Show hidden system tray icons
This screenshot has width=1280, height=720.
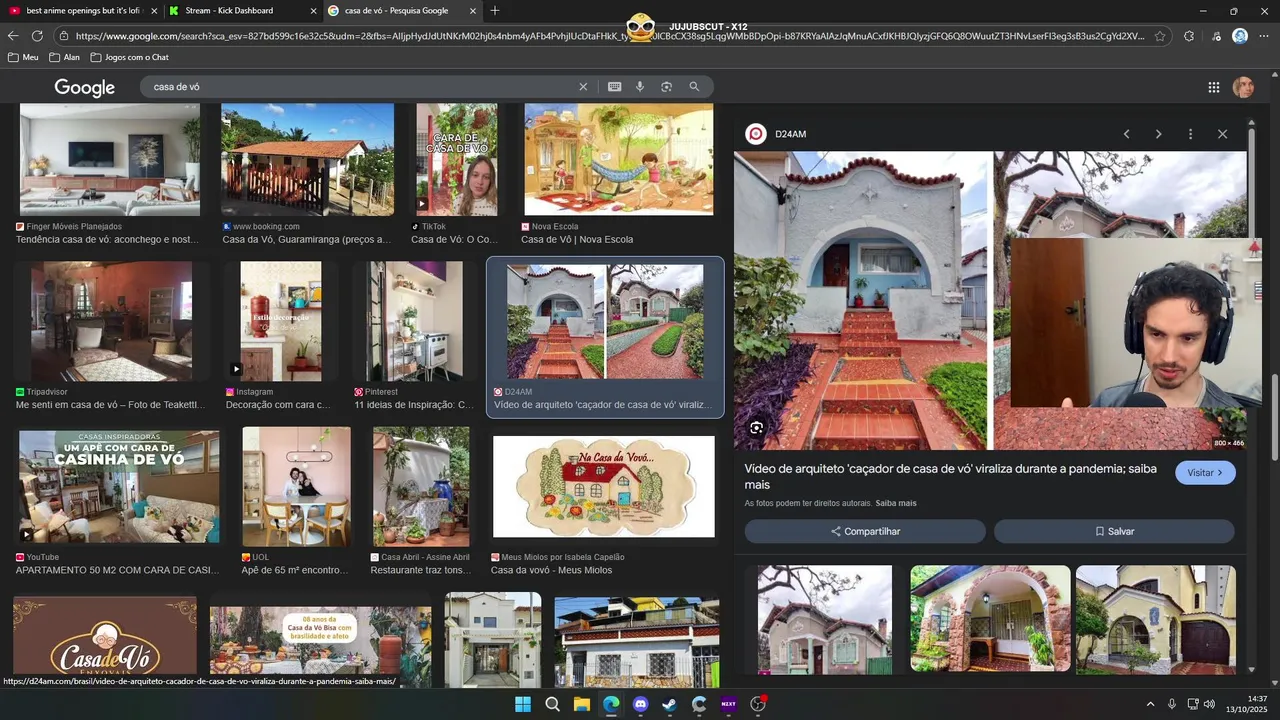click(1150, 704)
